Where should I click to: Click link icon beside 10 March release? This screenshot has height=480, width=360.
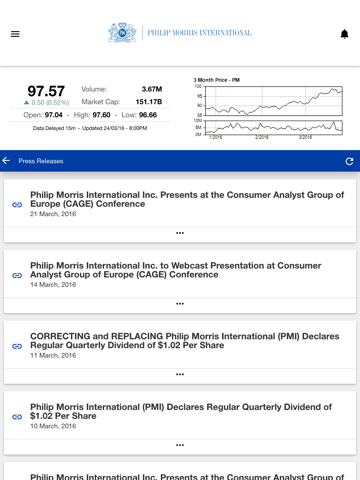(17, 417)
